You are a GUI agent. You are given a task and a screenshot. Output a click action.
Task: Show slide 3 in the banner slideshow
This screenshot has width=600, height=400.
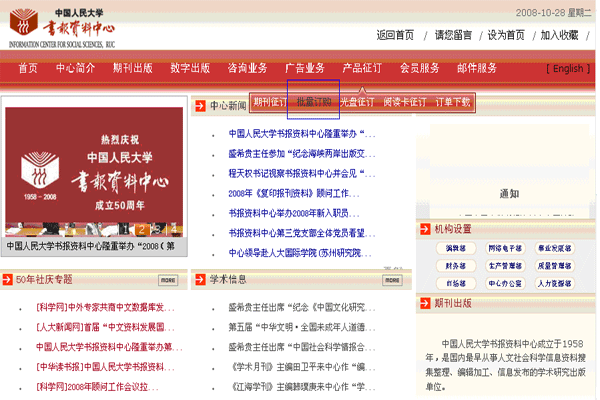coord(156,229)
